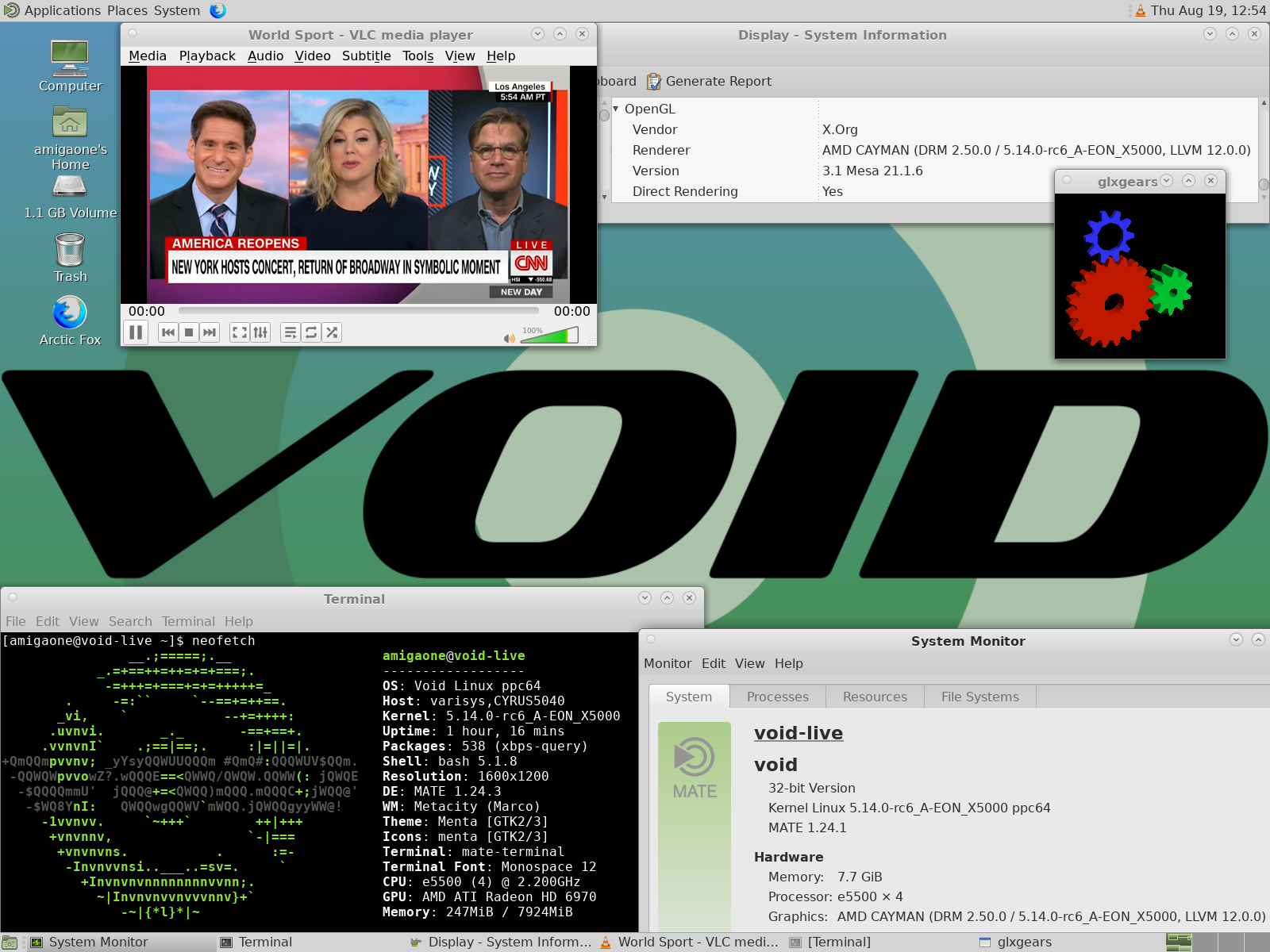
Task: Toggle VLC fullscreen mode
Action: pyautogui.click(x=240, y=332)
